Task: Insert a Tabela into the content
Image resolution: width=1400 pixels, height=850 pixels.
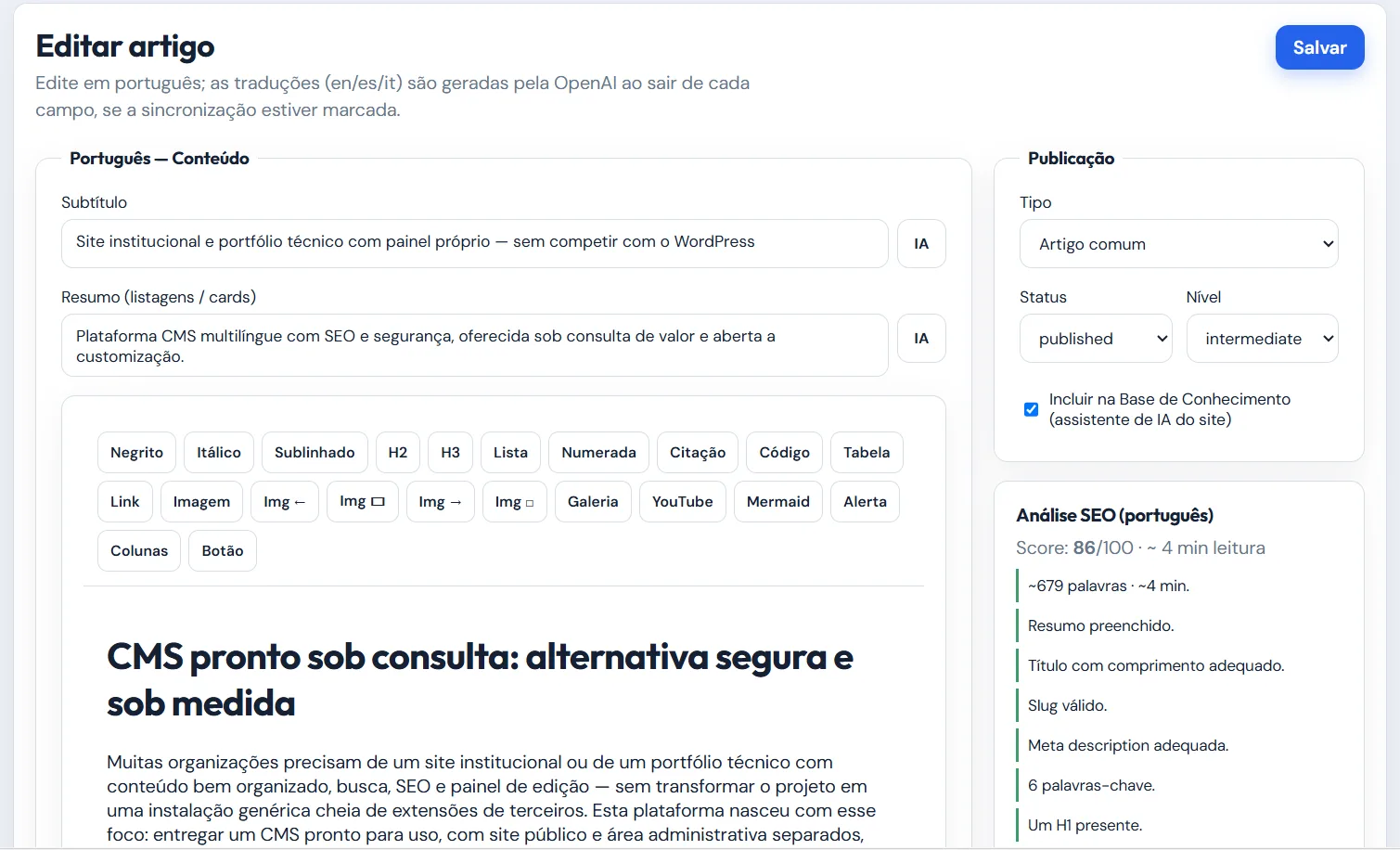Action: click(x=867, y=452)
